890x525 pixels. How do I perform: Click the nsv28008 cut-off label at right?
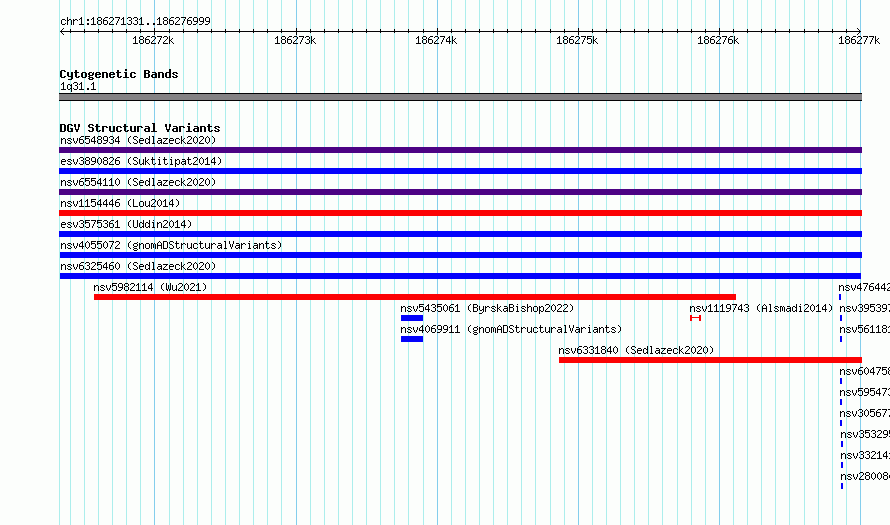tap(865, 476)
